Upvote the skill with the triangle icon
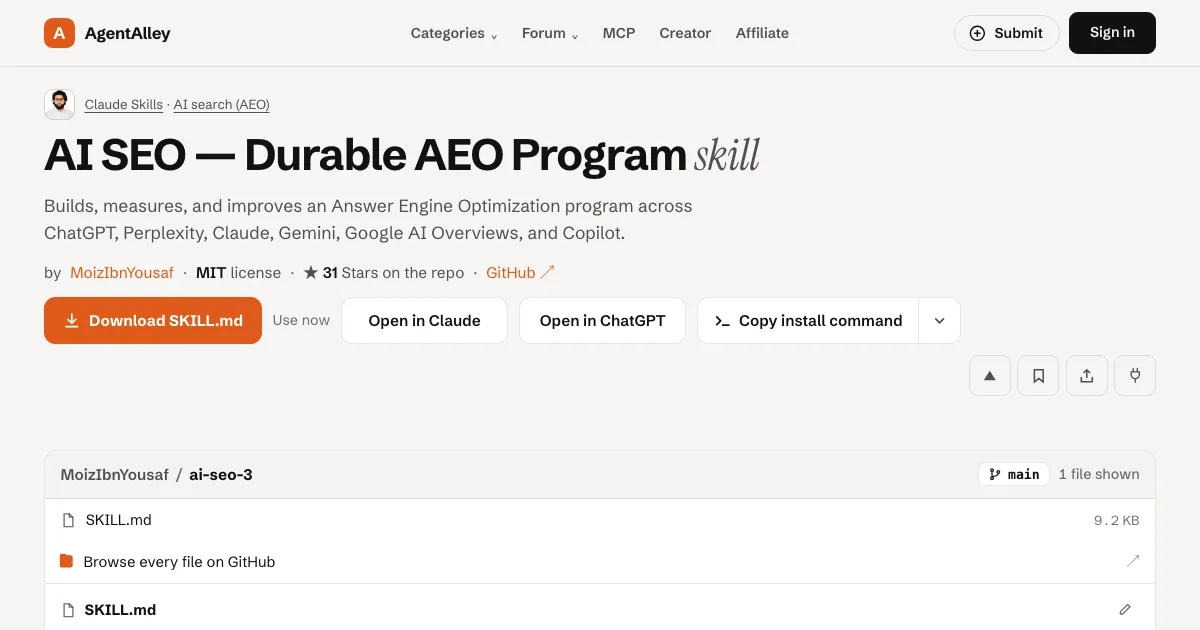 [990, 376]
